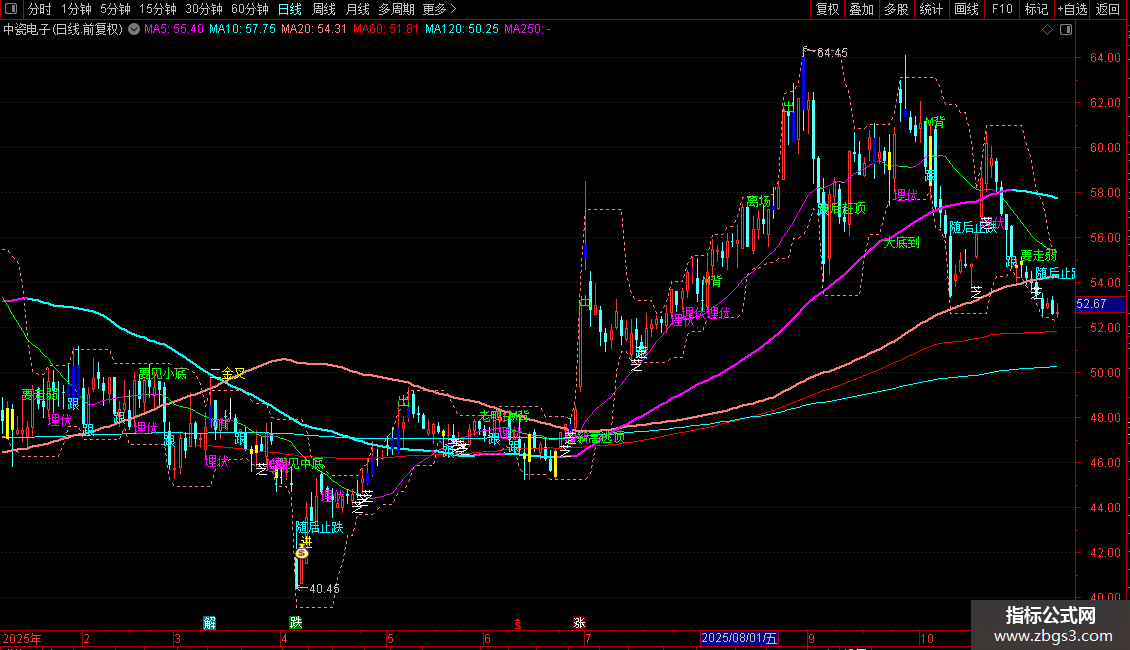Click the 离场 exit annotation
Image resolution: width=1130 pixels, height=650 pixels.
[x=758, y=202]
